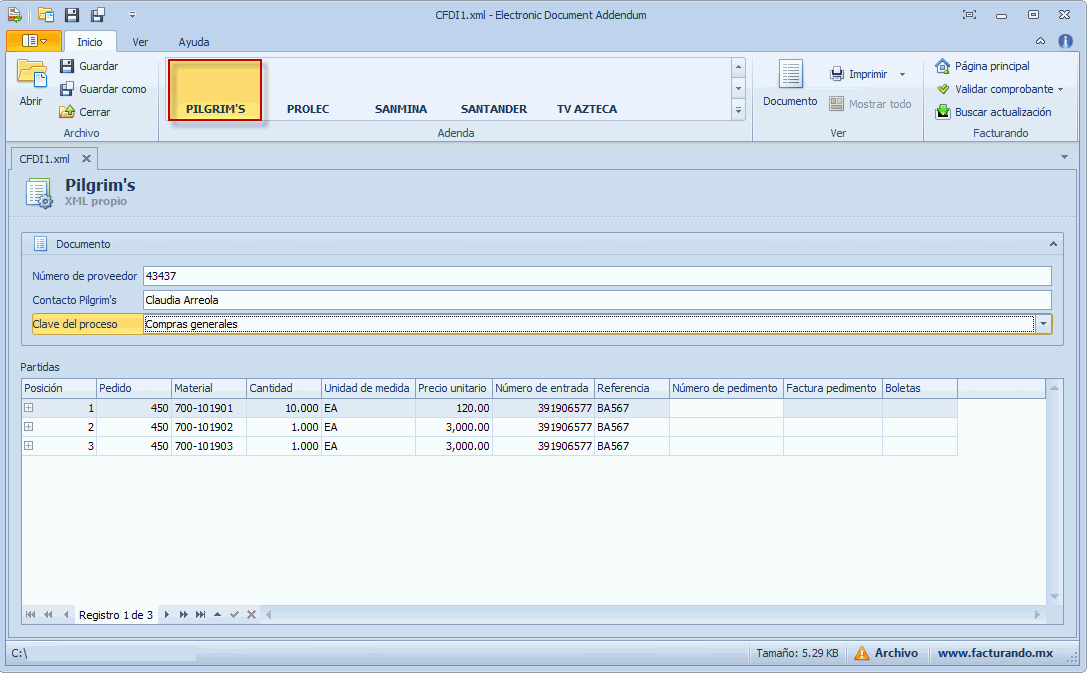
Task: Click the Abrir folder icon
Action: (x=31, y=74)
